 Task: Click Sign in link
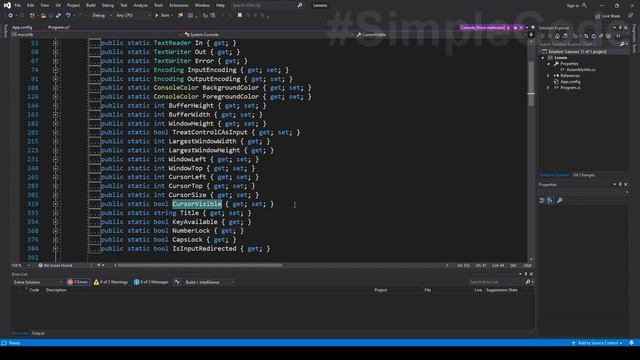coord(573,5)
